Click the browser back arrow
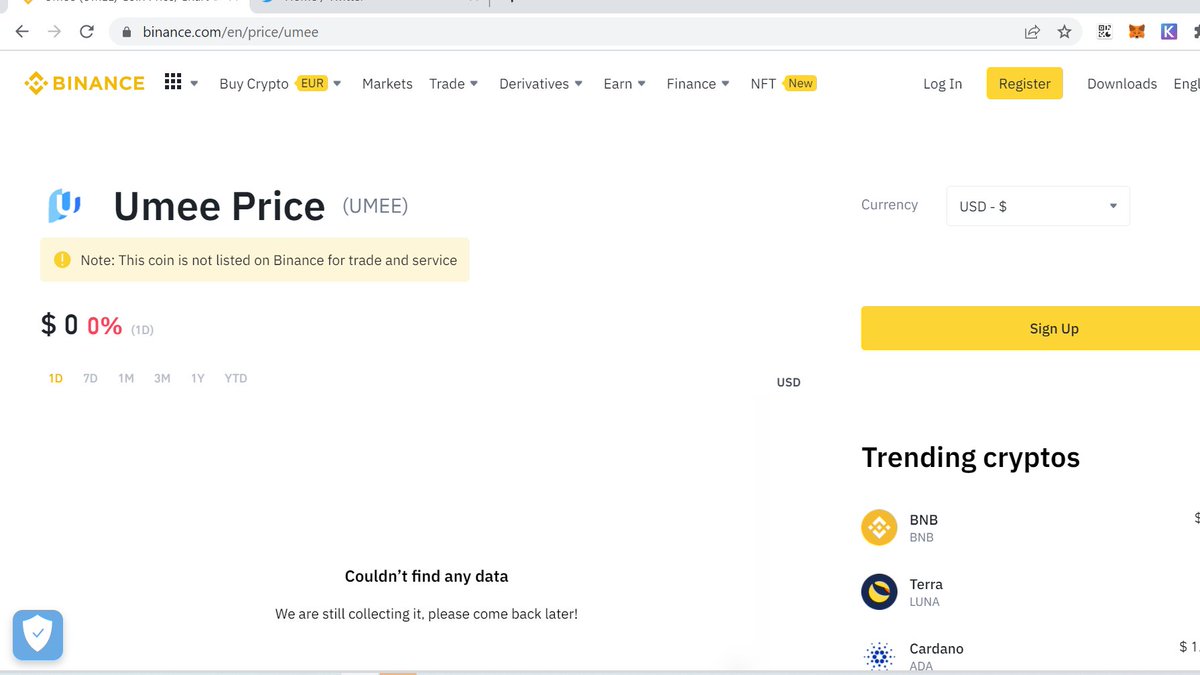 (x=21, y=32)
